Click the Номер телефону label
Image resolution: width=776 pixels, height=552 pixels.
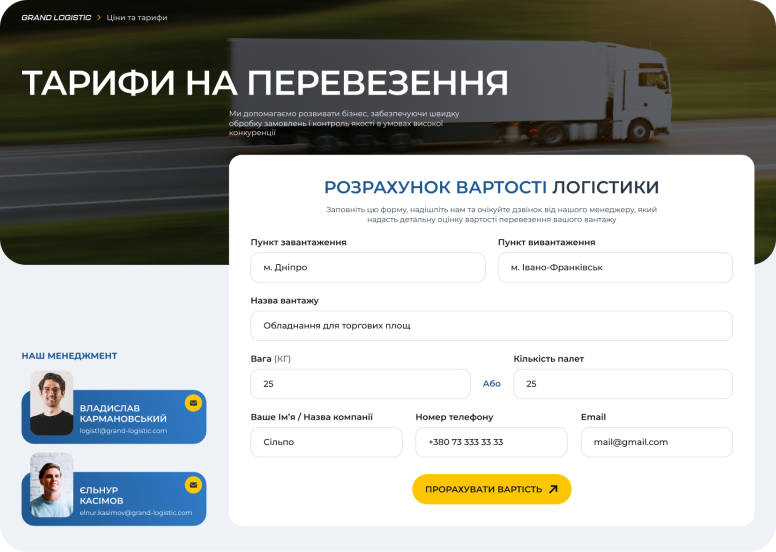point(454,417)
